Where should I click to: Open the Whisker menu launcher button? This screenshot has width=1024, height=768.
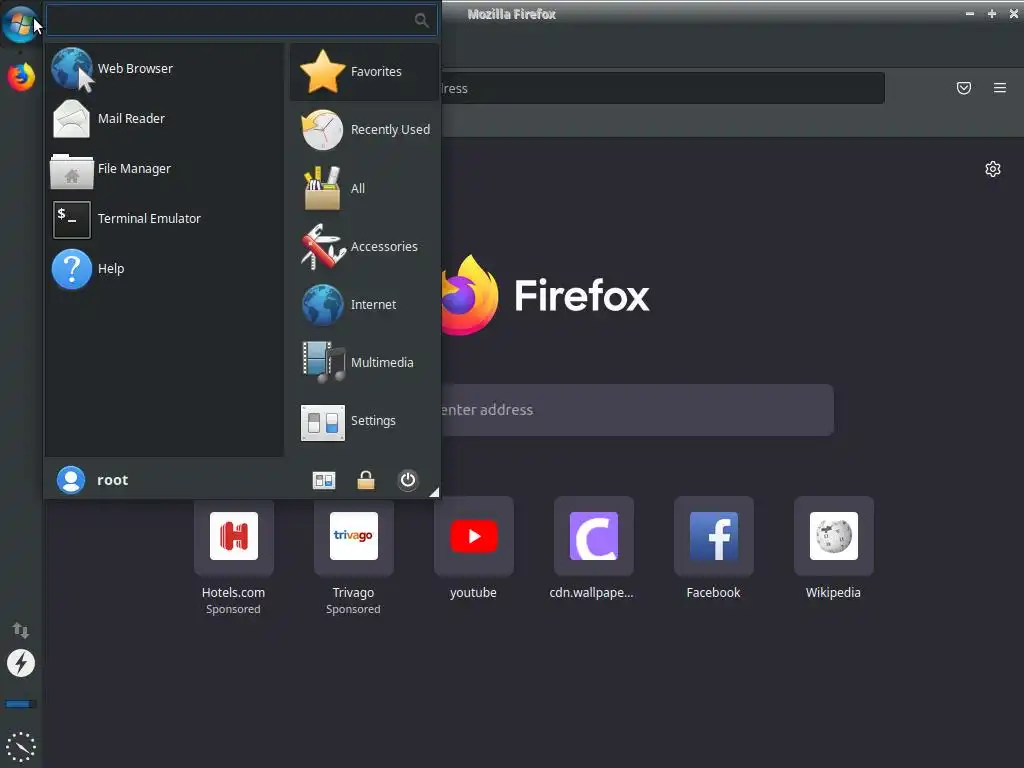(20, 24)
